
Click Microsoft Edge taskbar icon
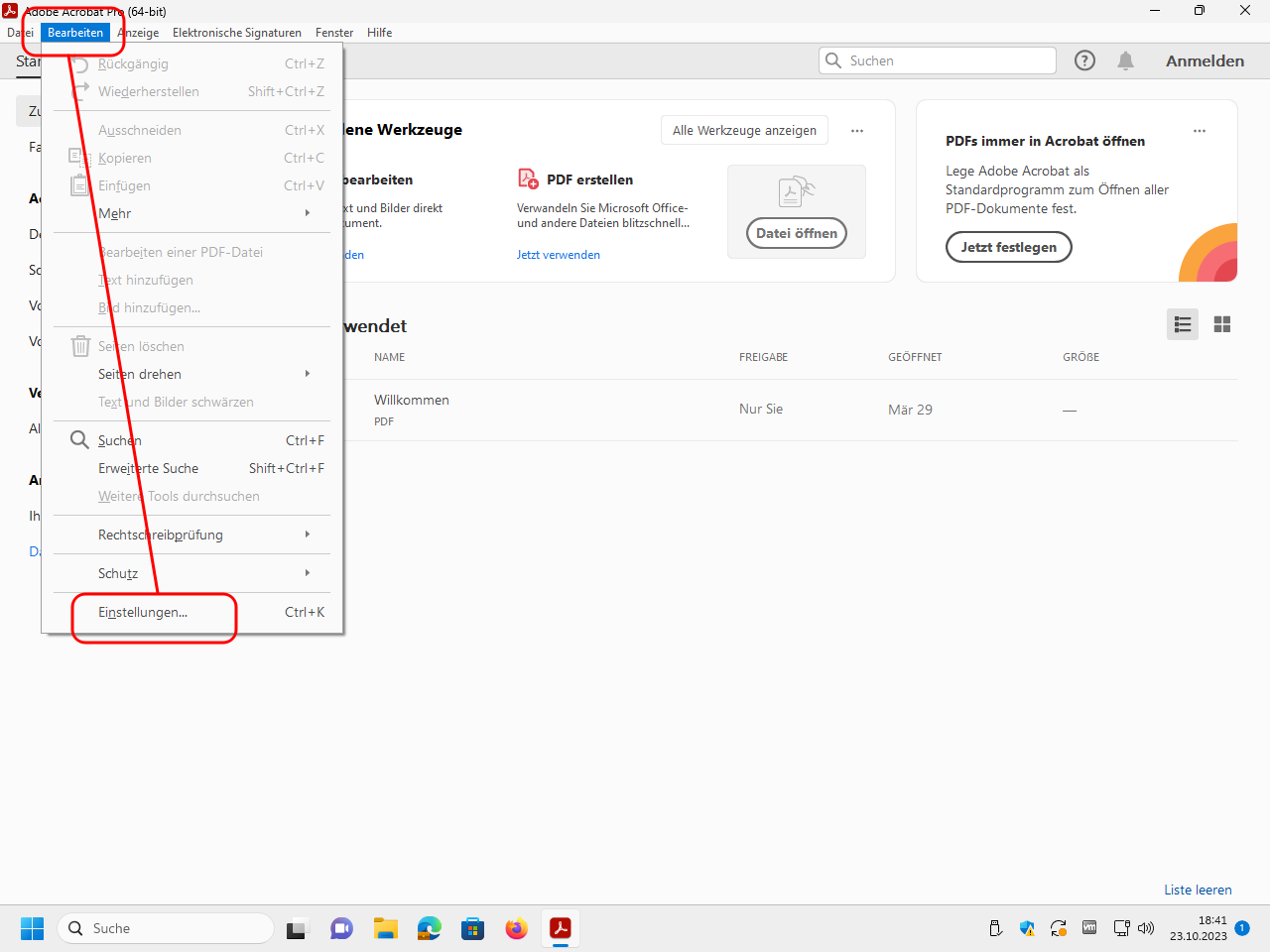[x=429, y=928]
